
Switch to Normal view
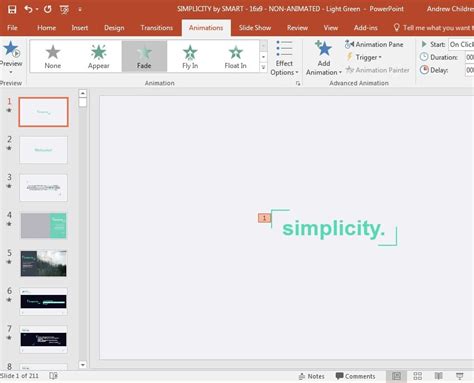point(396,376)
